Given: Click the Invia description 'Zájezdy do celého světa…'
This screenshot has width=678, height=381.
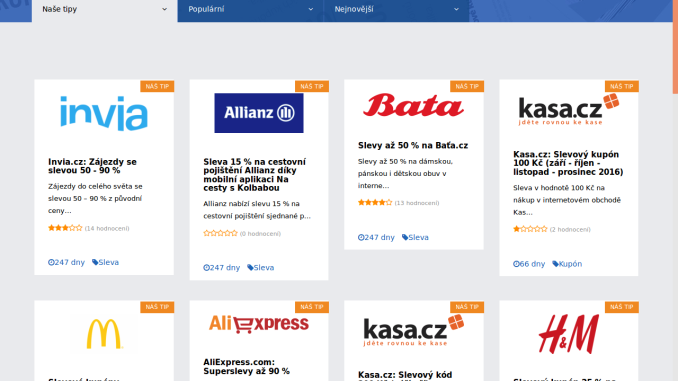Looking at the screenshot, I should [95, 199].
